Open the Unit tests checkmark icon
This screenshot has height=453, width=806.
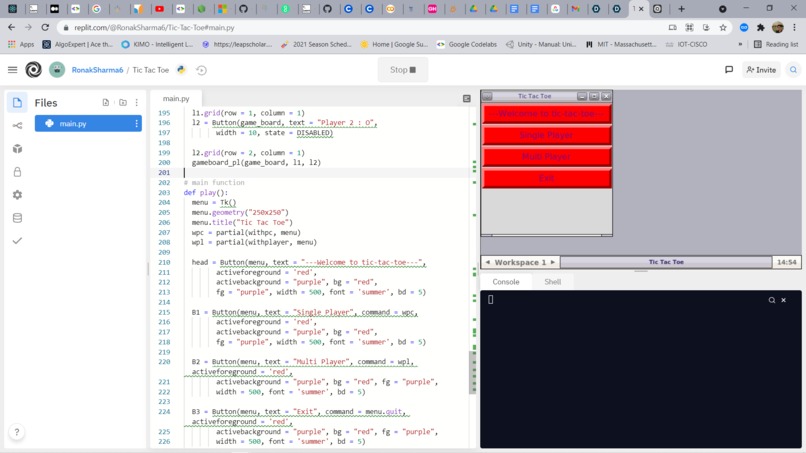point(17,241)
